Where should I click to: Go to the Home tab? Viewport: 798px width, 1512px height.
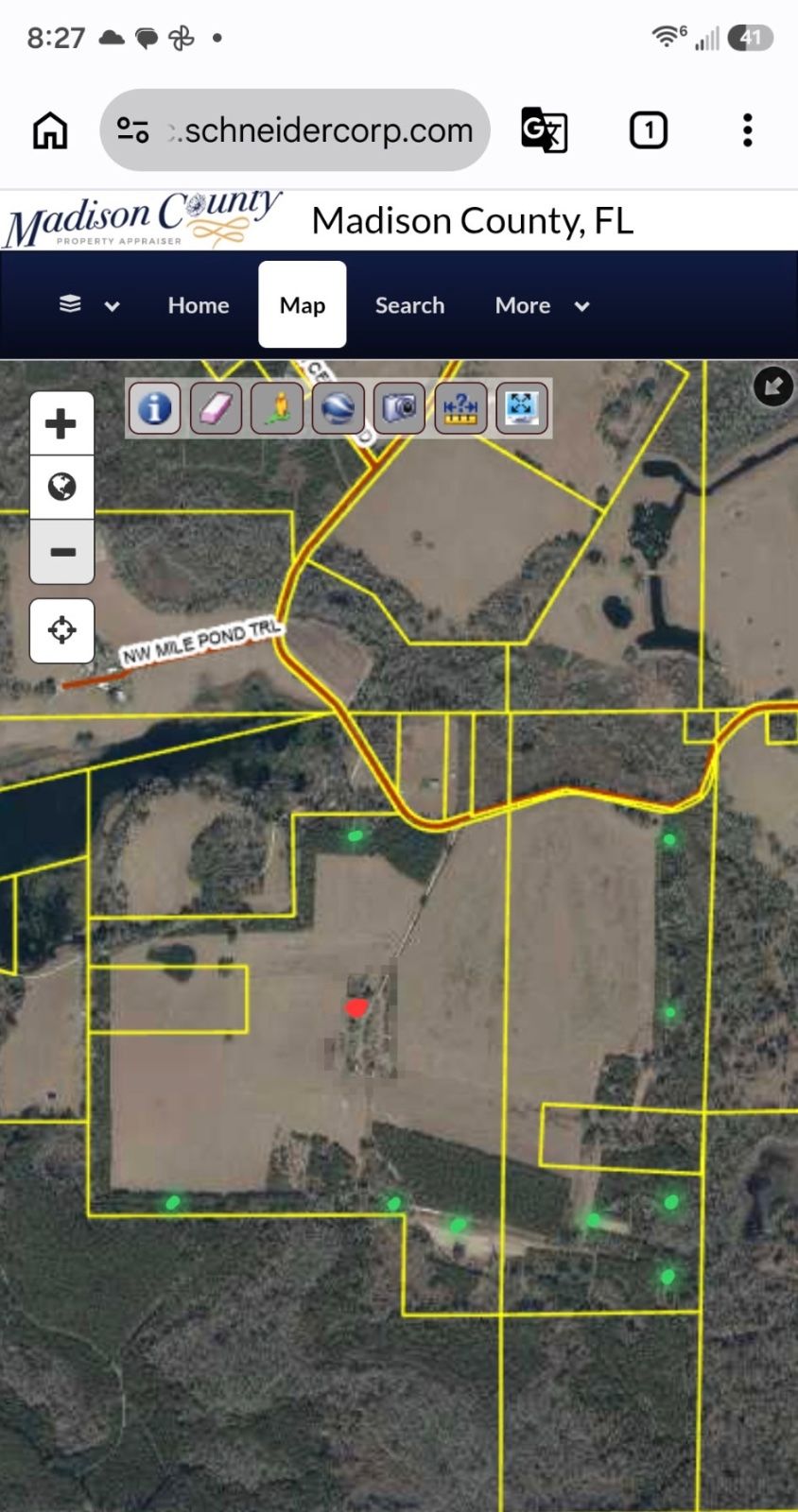(x=199, y=305)
